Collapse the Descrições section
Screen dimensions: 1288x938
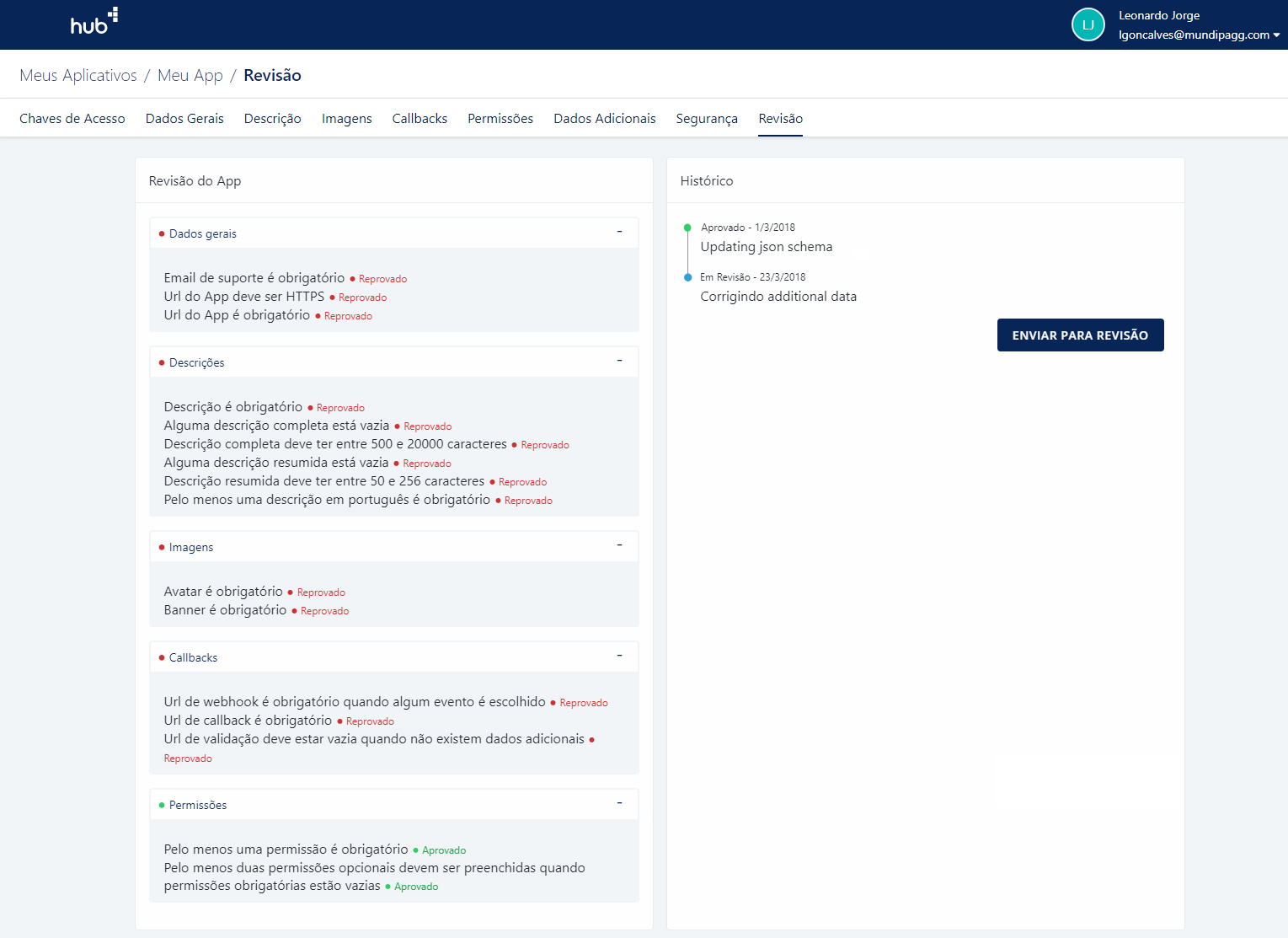tap(619, 361)
